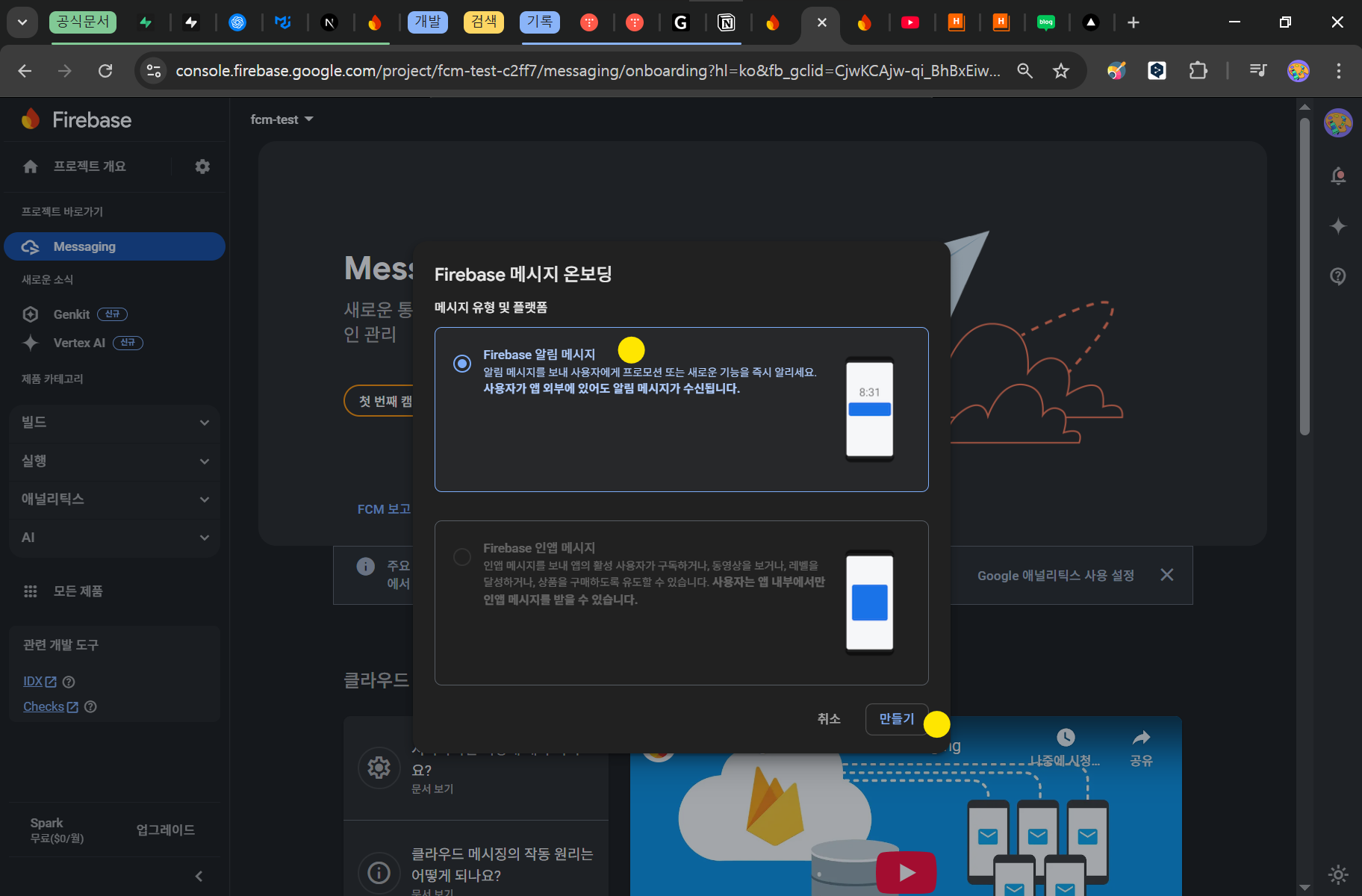
Task: Open the browser extensions puzzle icon
Action: pyautogui.click(x=1198, y=71)
